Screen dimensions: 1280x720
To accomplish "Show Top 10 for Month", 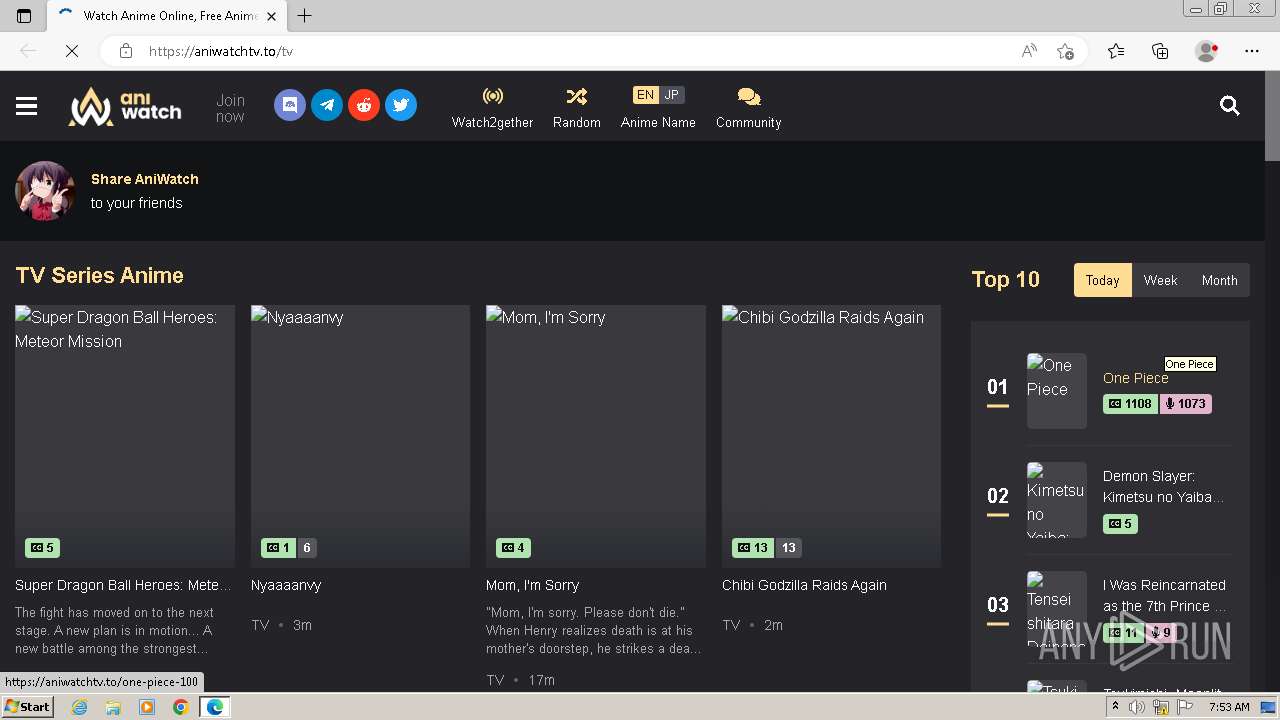I will click(x=1219, y=280).
